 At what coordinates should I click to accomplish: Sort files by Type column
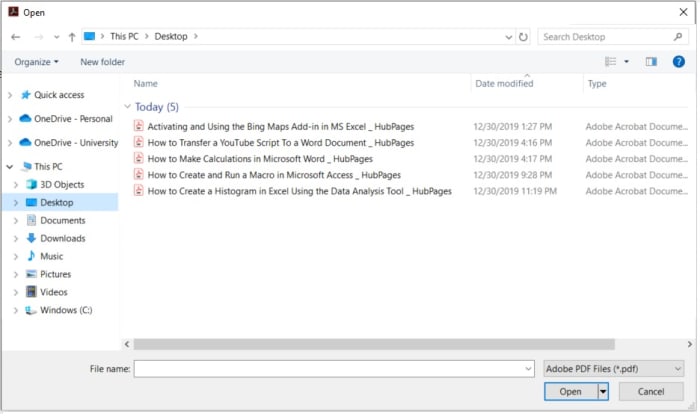pos(597,83)
